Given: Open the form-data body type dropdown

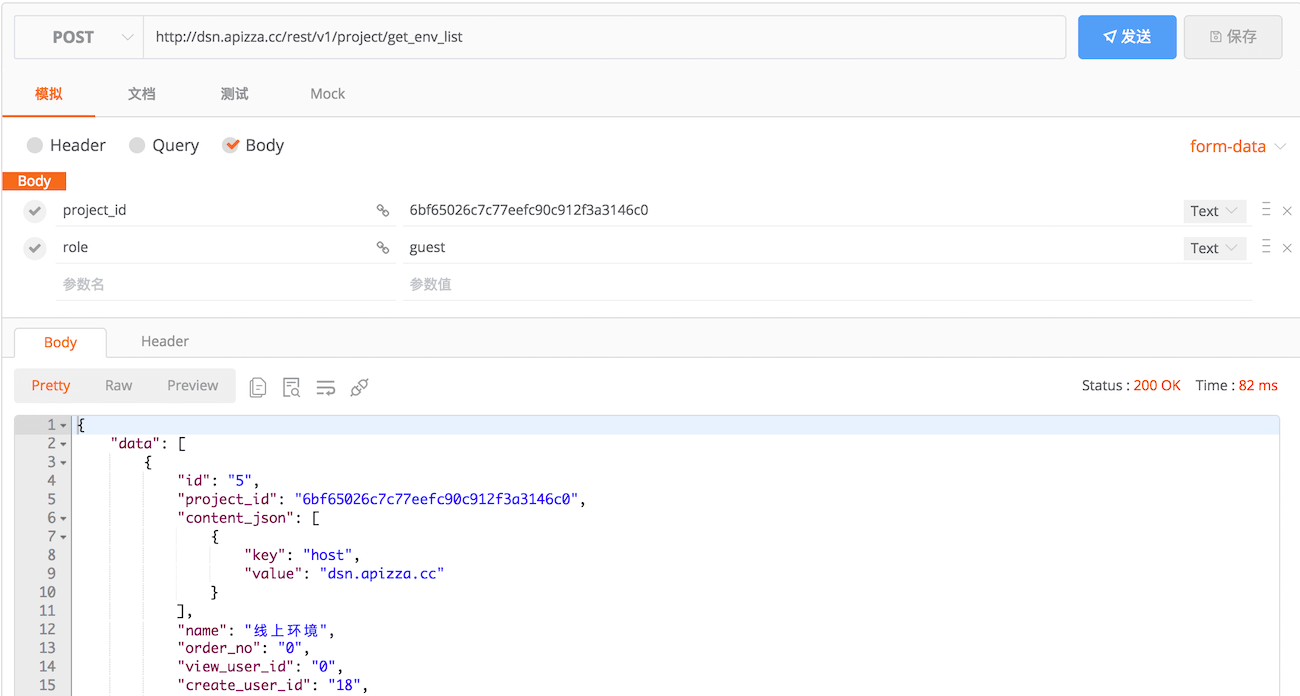Looking at the screenshot, I should 1237,147.
